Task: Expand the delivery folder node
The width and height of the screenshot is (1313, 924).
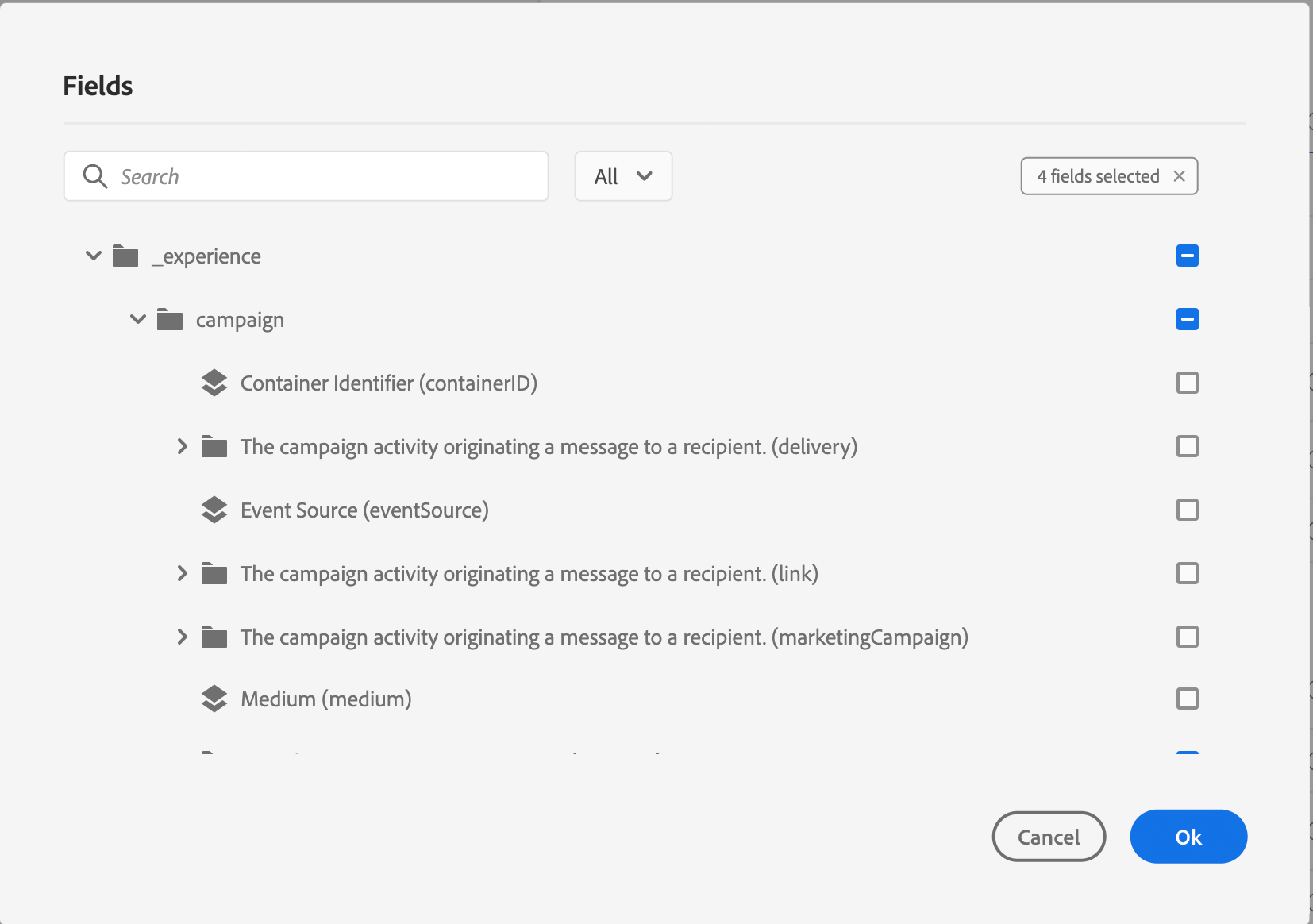Action: (x=183, y=446)
